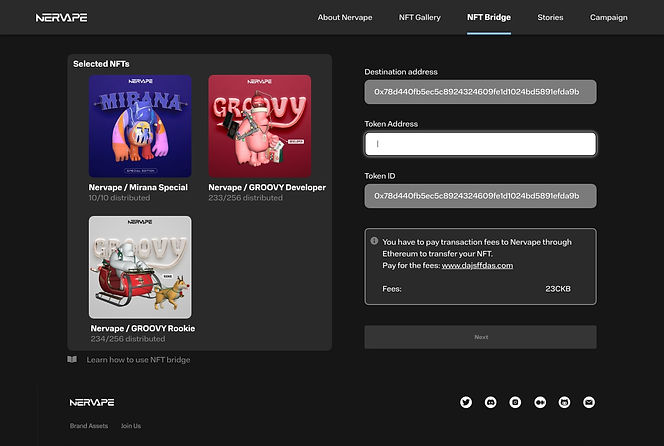The width and height of the screenshot is (664, 446).
Task: Click the Destination address field
Action: 481,92
